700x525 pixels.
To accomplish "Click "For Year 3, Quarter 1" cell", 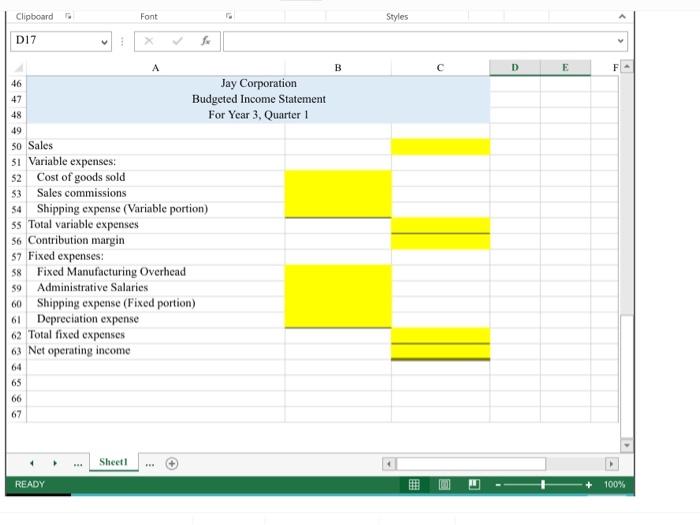I will coord(258,115).
